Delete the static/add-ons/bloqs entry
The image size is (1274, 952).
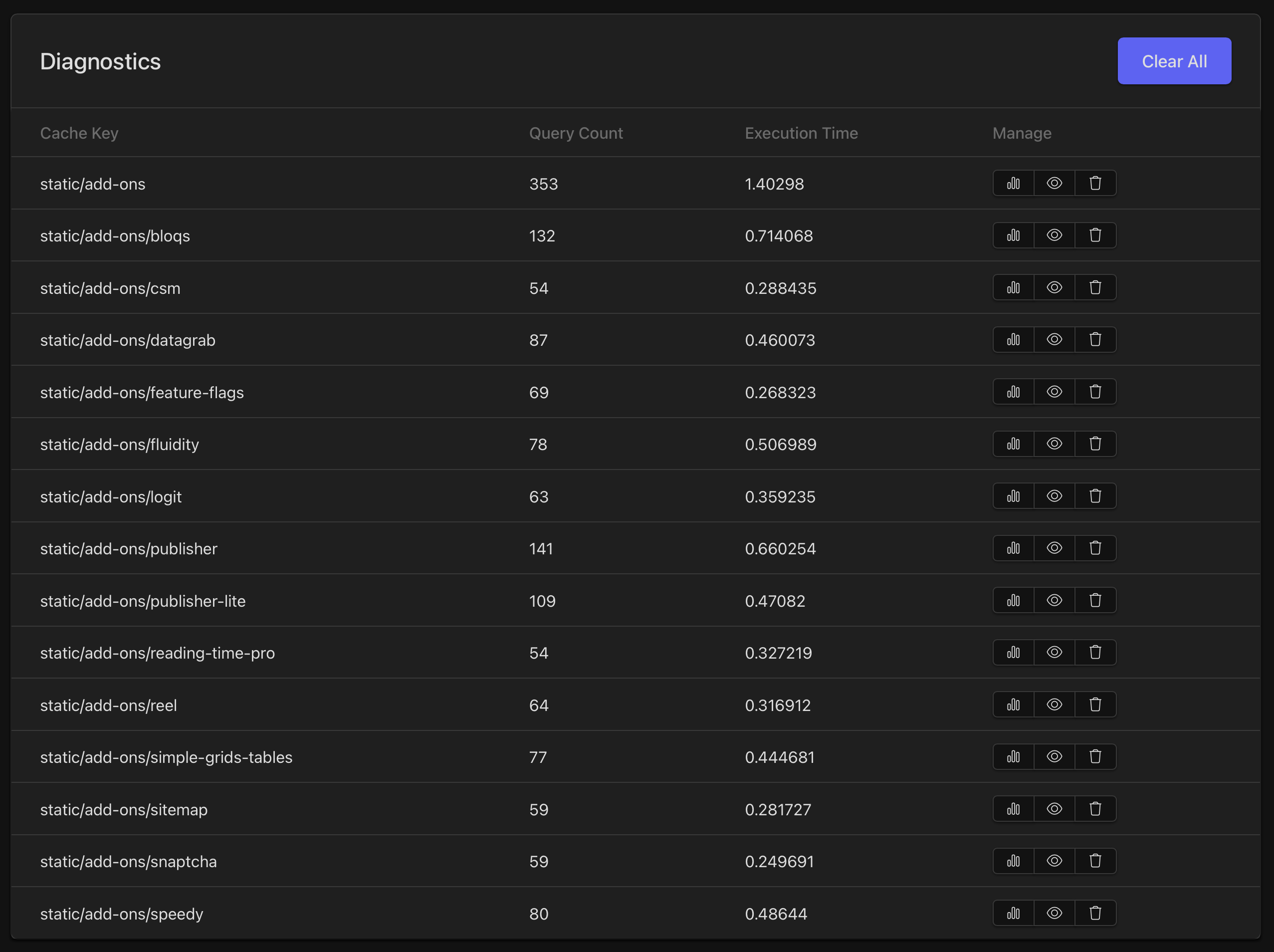click(x=1095, y=235)
